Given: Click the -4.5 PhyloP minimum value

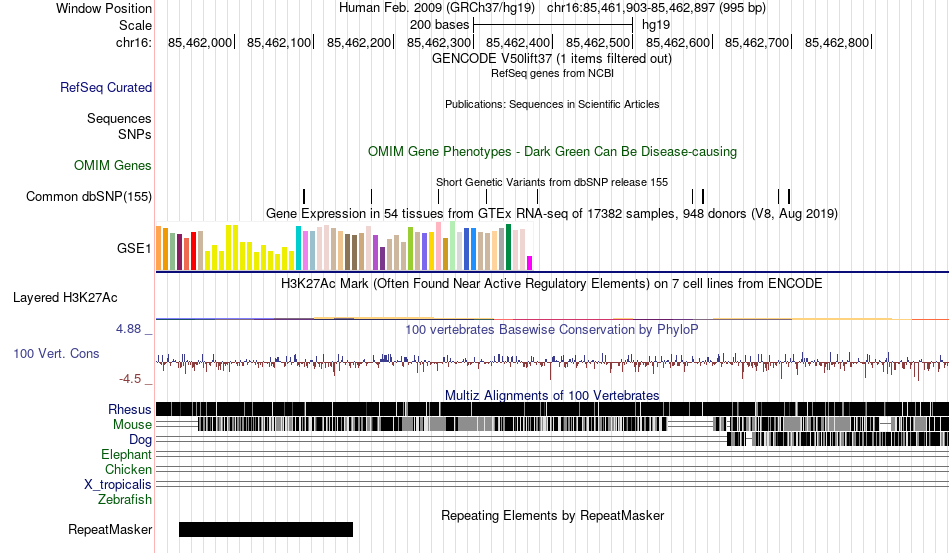Looking at the screenshot, I should point(130,379).
